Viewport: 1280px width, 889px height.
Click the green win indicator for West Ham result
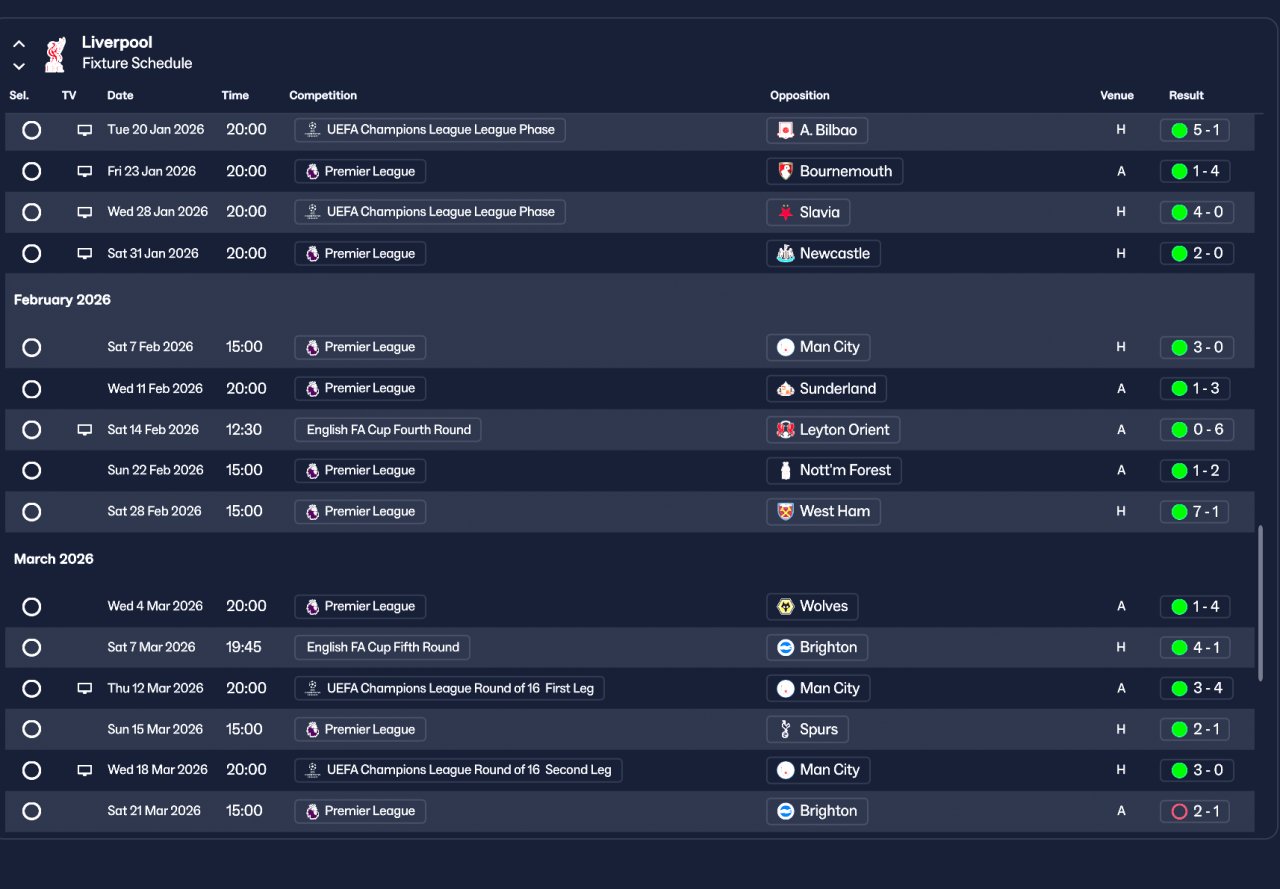pyautogui.click(x=1179, y=512)
